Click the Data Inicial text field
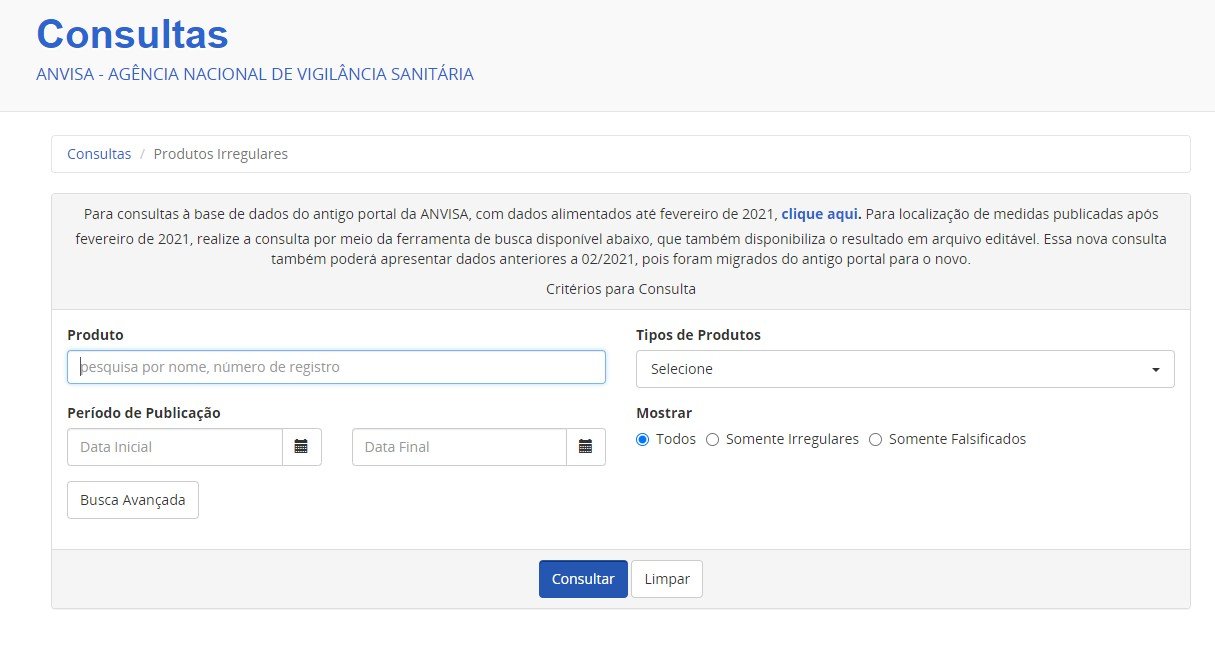Viewport: 1215px width, 657px height. pyautogui.click(x=175, y=447)
